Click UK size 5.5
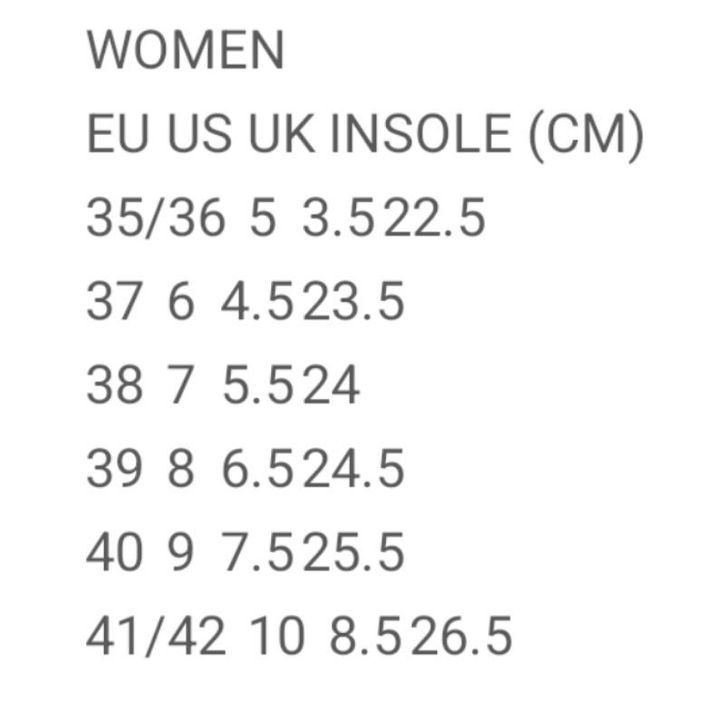Screen dimensions: 726x726 (x=258, y=386)
